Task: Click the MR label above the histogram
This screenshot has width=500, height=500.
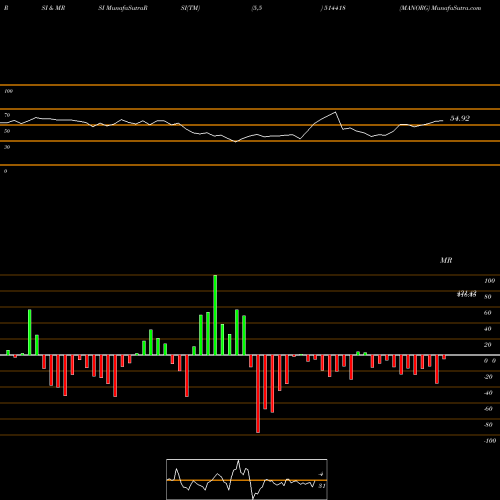Action: pyautogui.click(x=446, y=260)
